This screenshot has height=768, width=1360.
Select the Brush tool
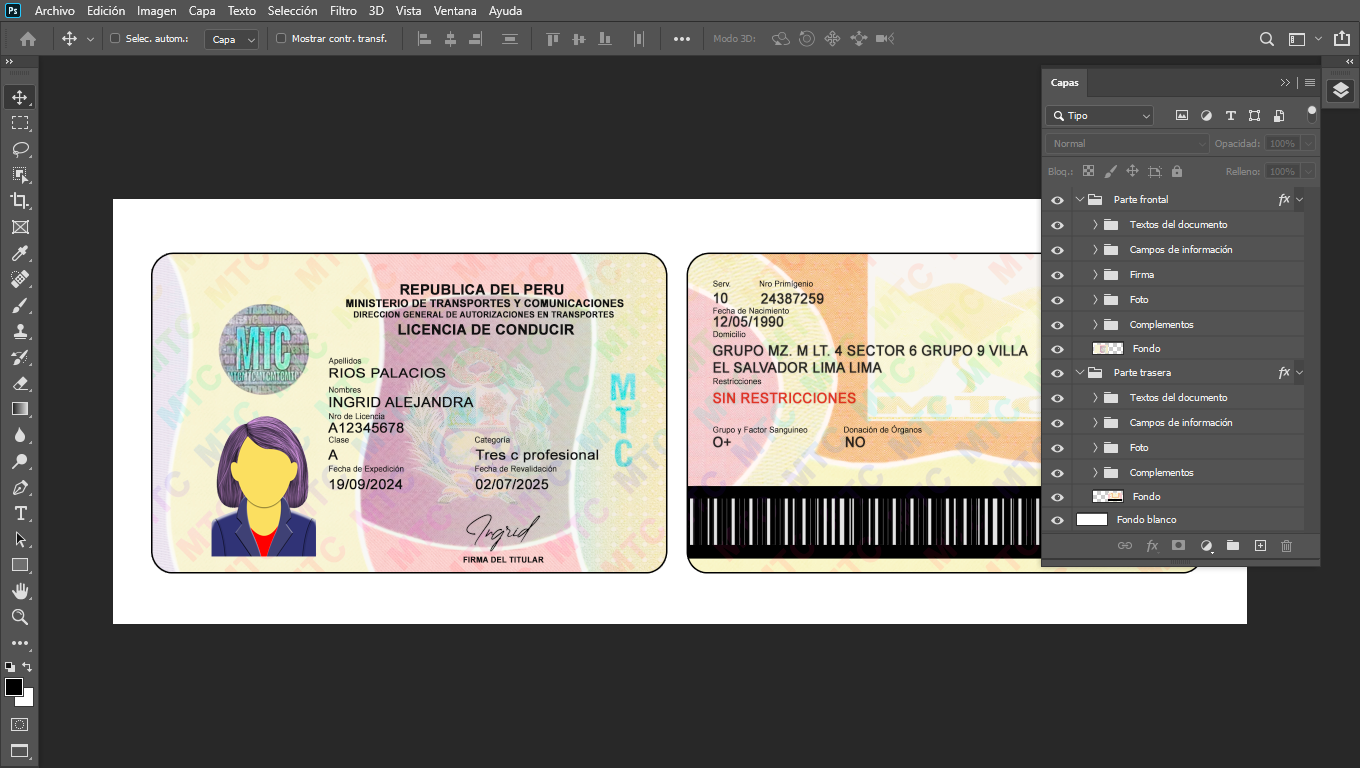click(x=20, y=305)
